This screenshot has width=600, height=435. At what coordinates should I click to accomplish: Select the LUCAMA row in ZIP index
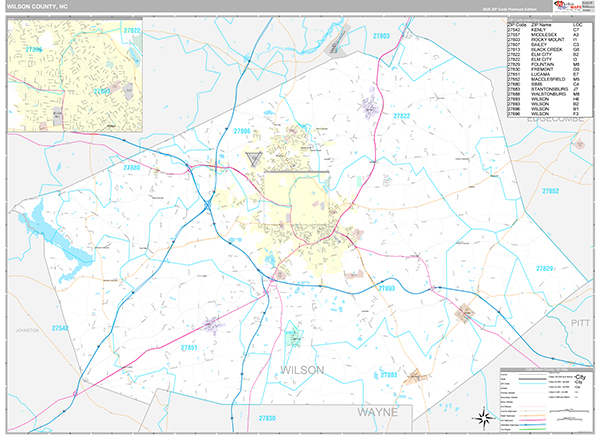(x=545, y=74)
